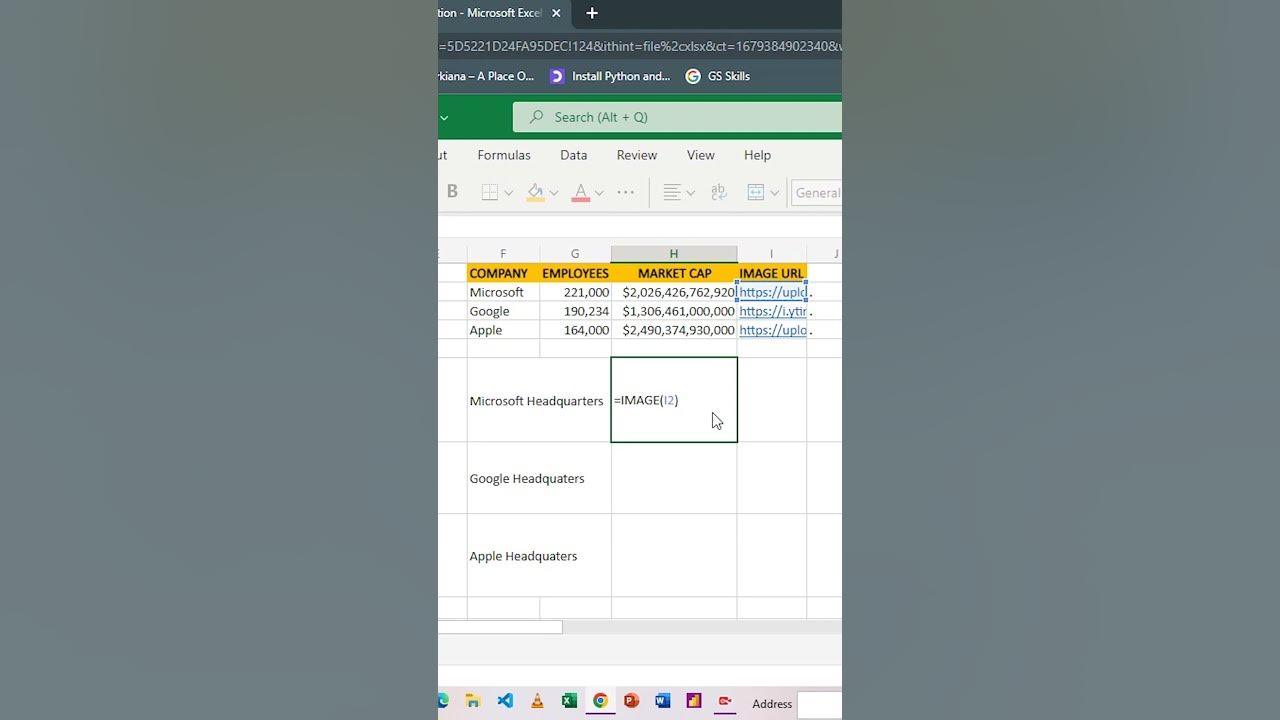This screenshot has width=1280, height=720.
Task: Open the Data ribbon tab
Action: coord(573,155)
